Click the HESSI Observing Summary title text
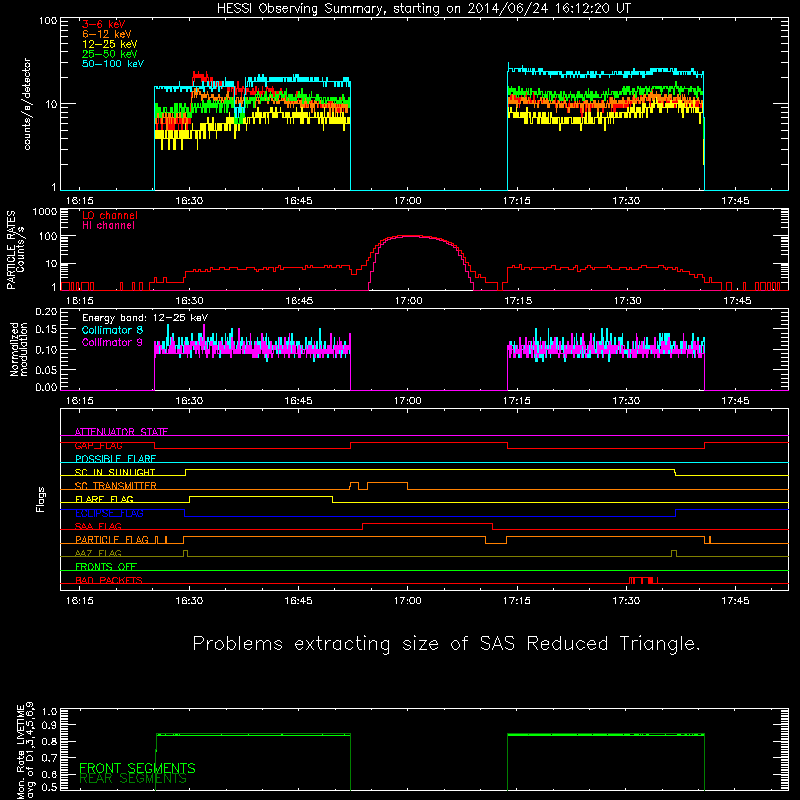This screenshot has width=800, height=800. (x=424, y=9)
